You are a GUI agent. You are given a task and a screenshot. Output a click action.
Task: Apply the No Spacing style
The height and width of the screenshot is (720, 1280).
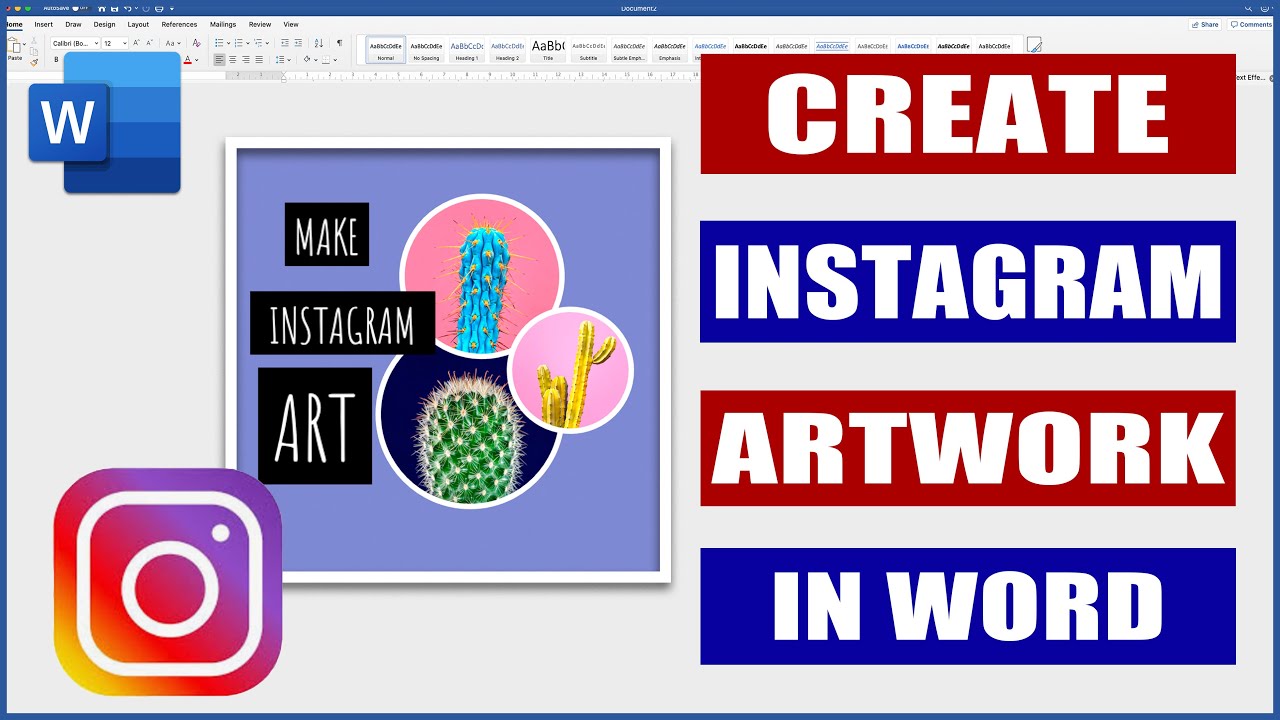[426, 50]
